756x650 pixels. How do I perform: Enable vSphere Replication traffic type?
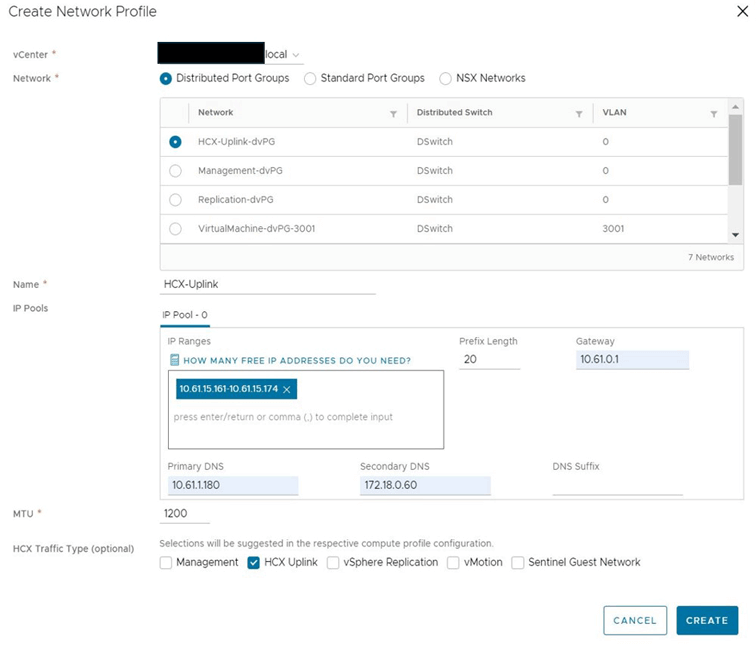(x=333, y=563)
